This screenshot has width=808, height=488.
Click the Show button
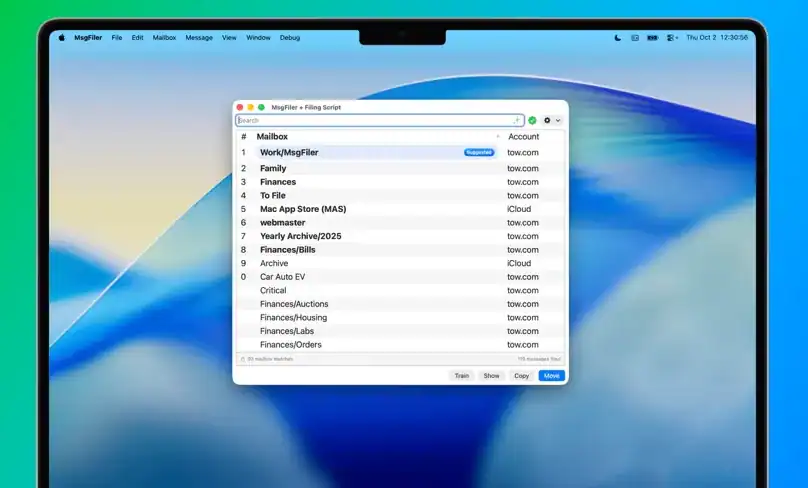coord(491,376)
